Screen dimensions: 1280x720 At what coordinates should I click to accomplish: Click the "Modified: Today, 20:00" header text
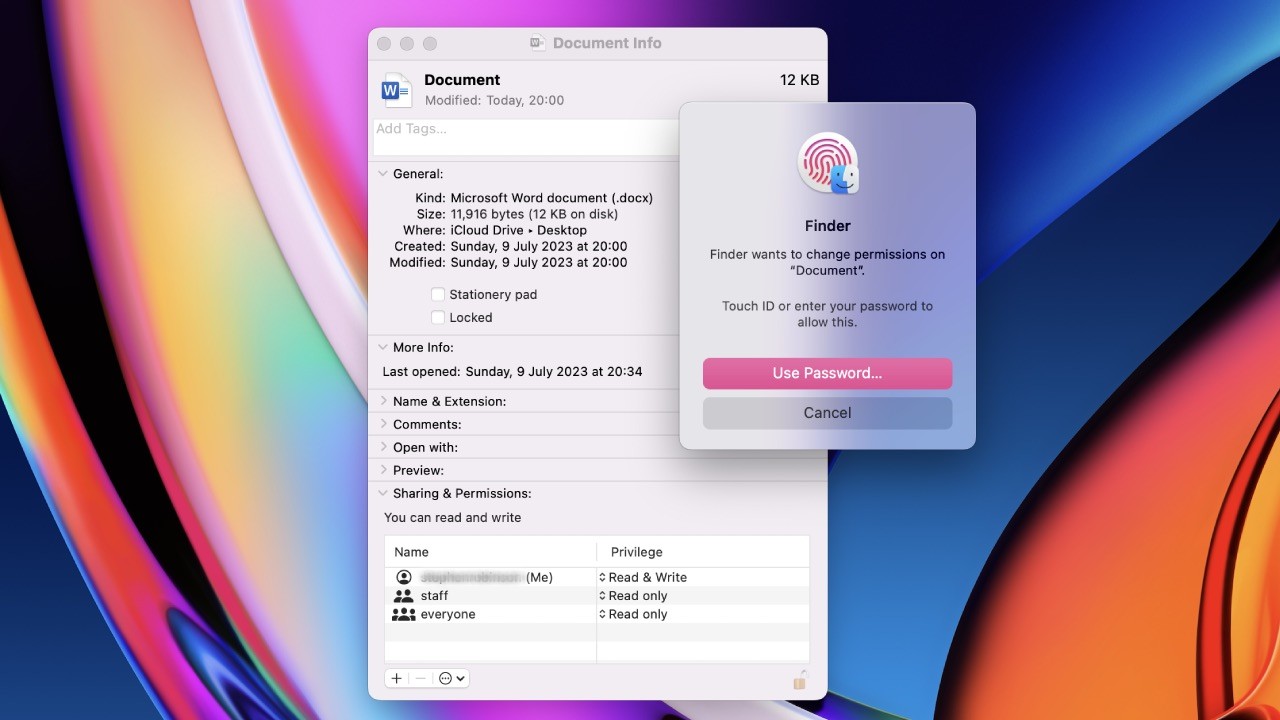tap(494, 101)
